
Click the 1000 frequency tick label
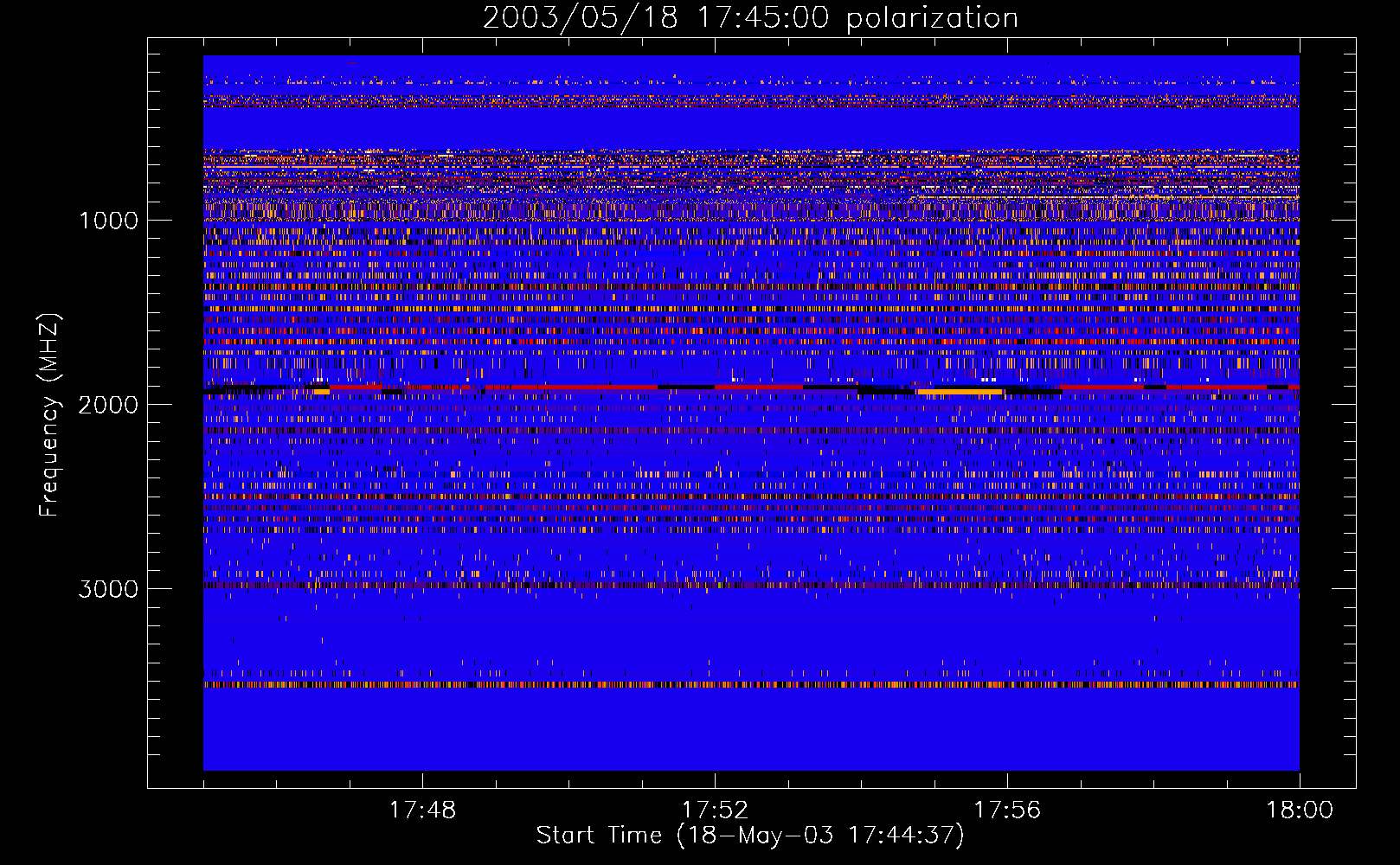coord(109,220)
